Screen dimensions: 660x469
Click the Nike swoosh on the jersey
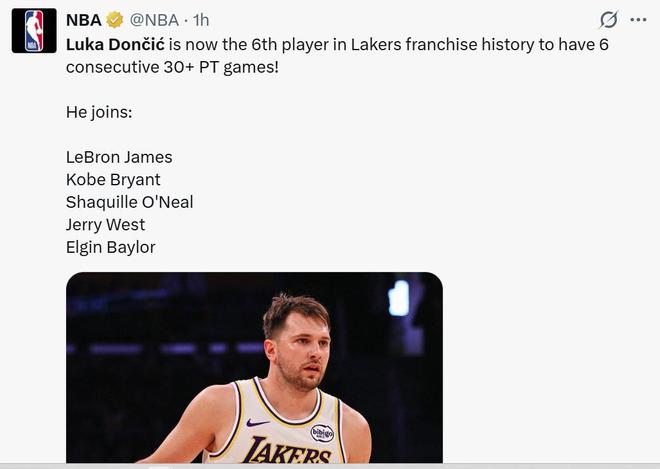257,423
